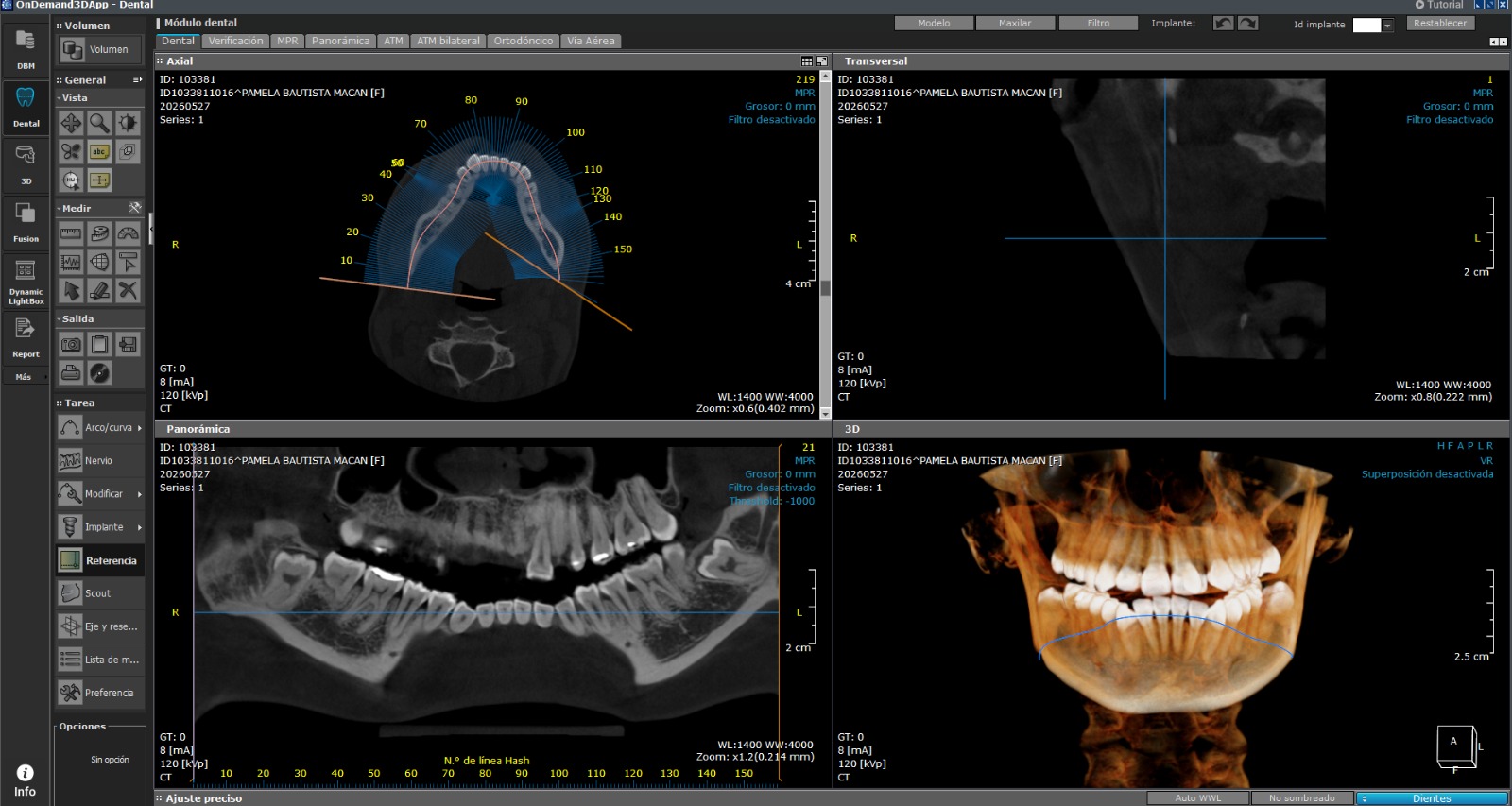Click the Id implante input field

1366,26
